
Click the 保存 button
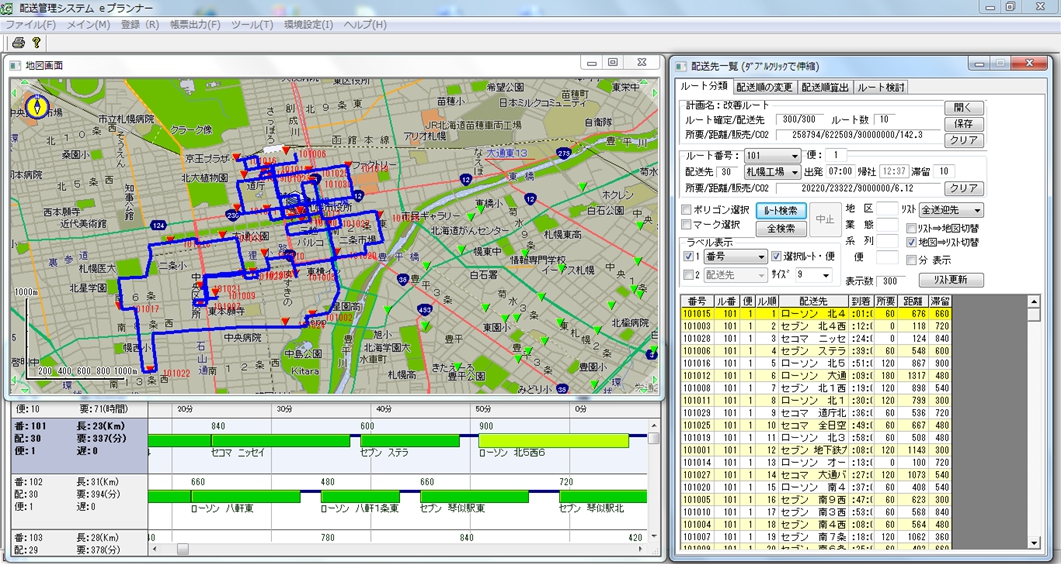963,124
